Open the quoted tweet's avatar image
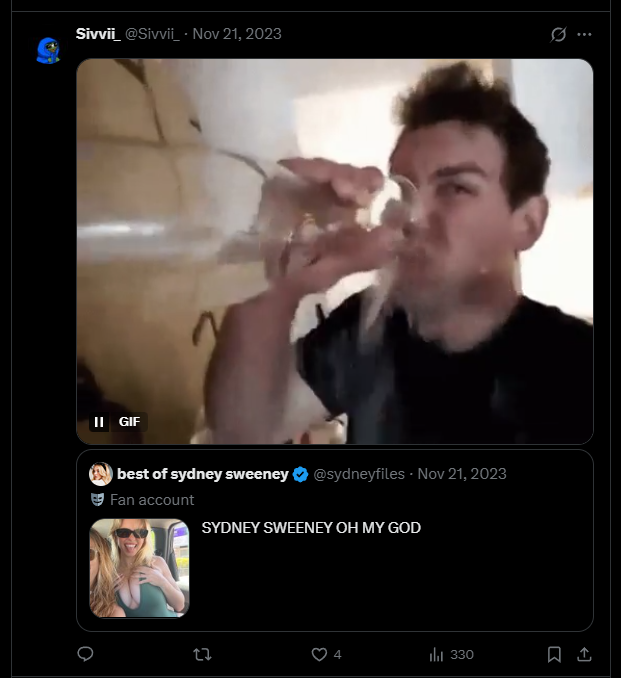The height and width of the screenshot is (678, 621). pyautogui.click(x=101, y=474)
